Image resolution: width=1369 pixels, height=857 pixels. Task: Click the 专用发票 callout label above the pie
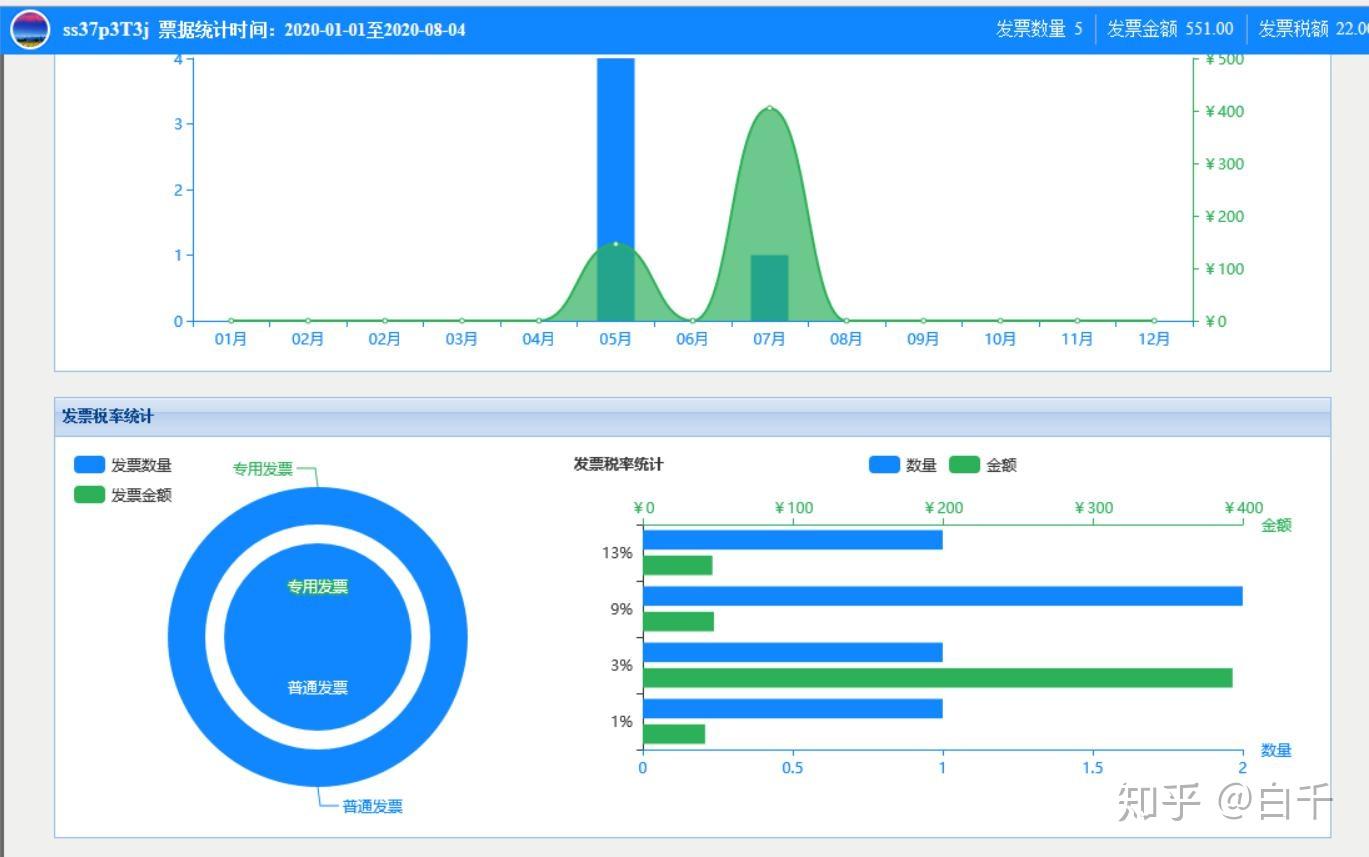coord(264,467)
